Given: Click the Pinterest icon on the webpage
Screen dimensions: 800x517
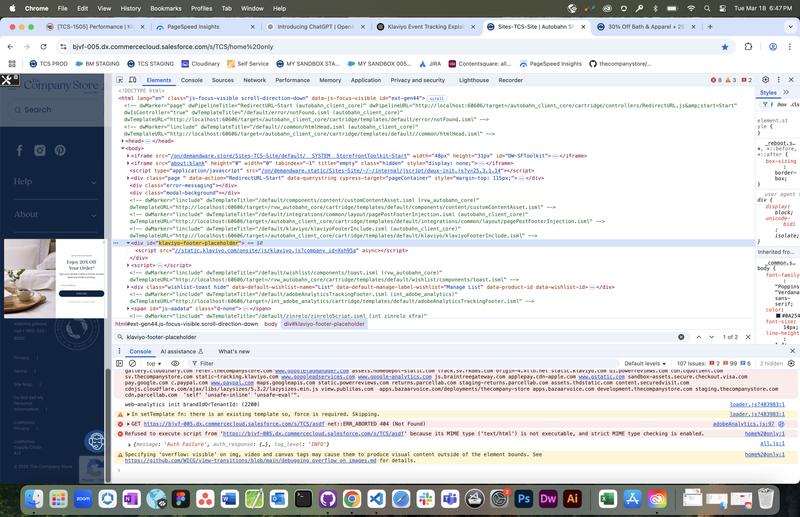Looking at the screenshot, I should tap(60, 150).
